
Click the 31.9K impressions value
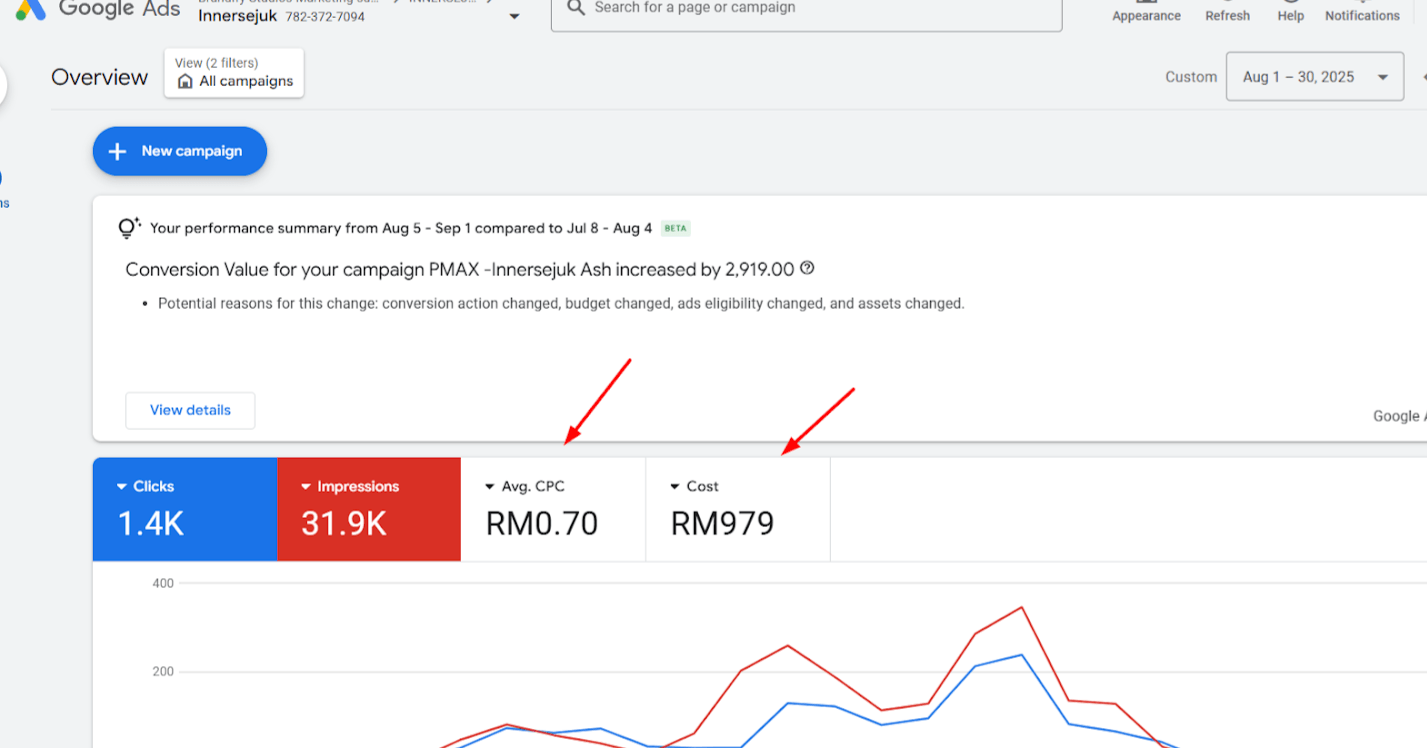(x=344, y=524)
